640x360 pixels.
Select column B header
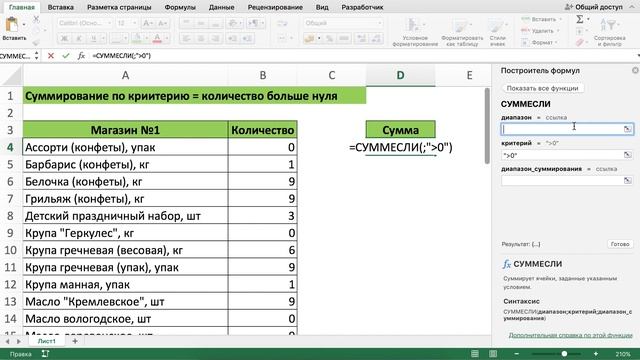click(262, 75)
